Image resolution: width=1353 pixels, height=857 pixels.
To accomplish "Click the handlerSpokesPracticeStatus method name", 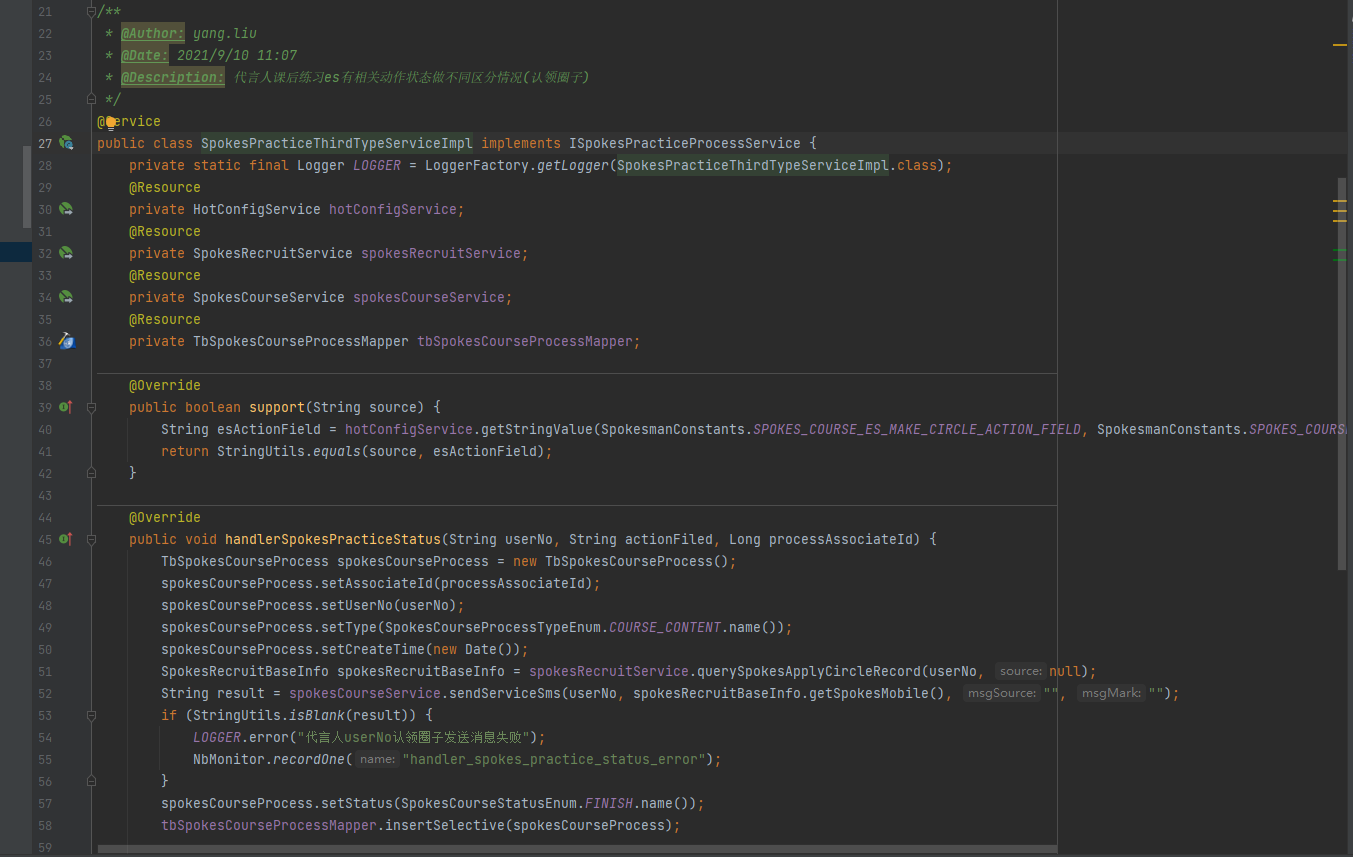I will click(x=333, y=539).
